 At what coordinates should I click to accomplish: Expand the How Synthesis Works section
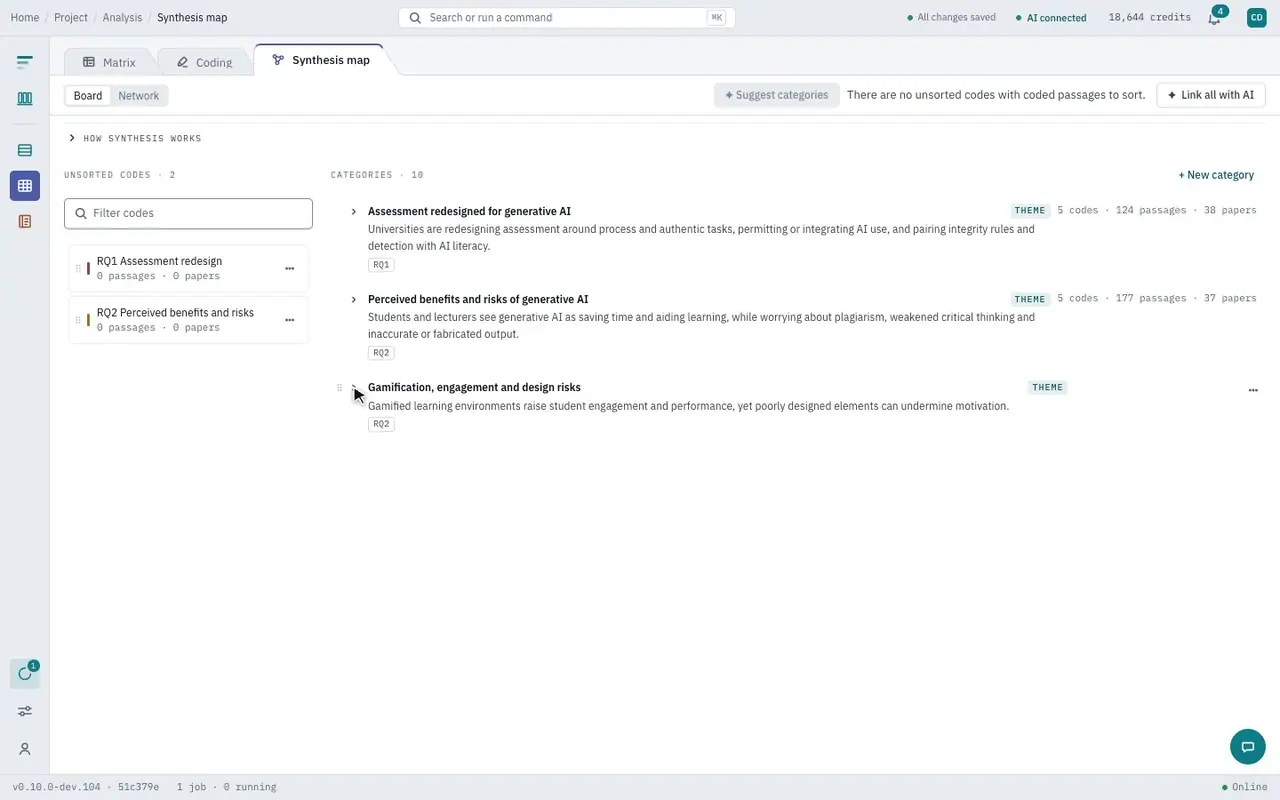(x=135, y=138)
